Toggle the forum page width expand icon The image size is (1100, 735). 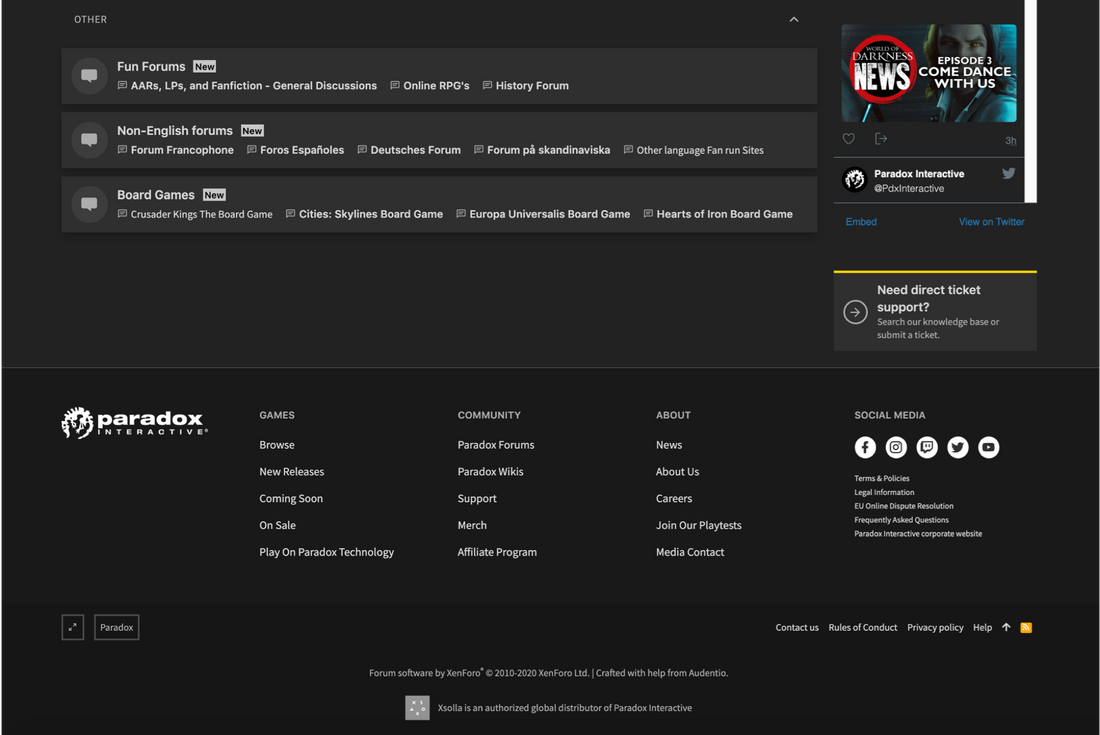(72, 627)
